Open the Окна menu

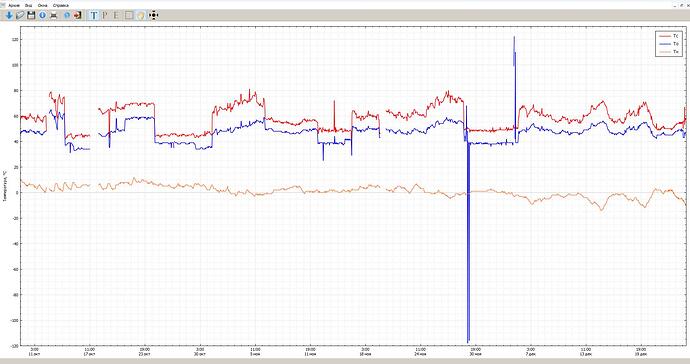click(x=43, y=5)
